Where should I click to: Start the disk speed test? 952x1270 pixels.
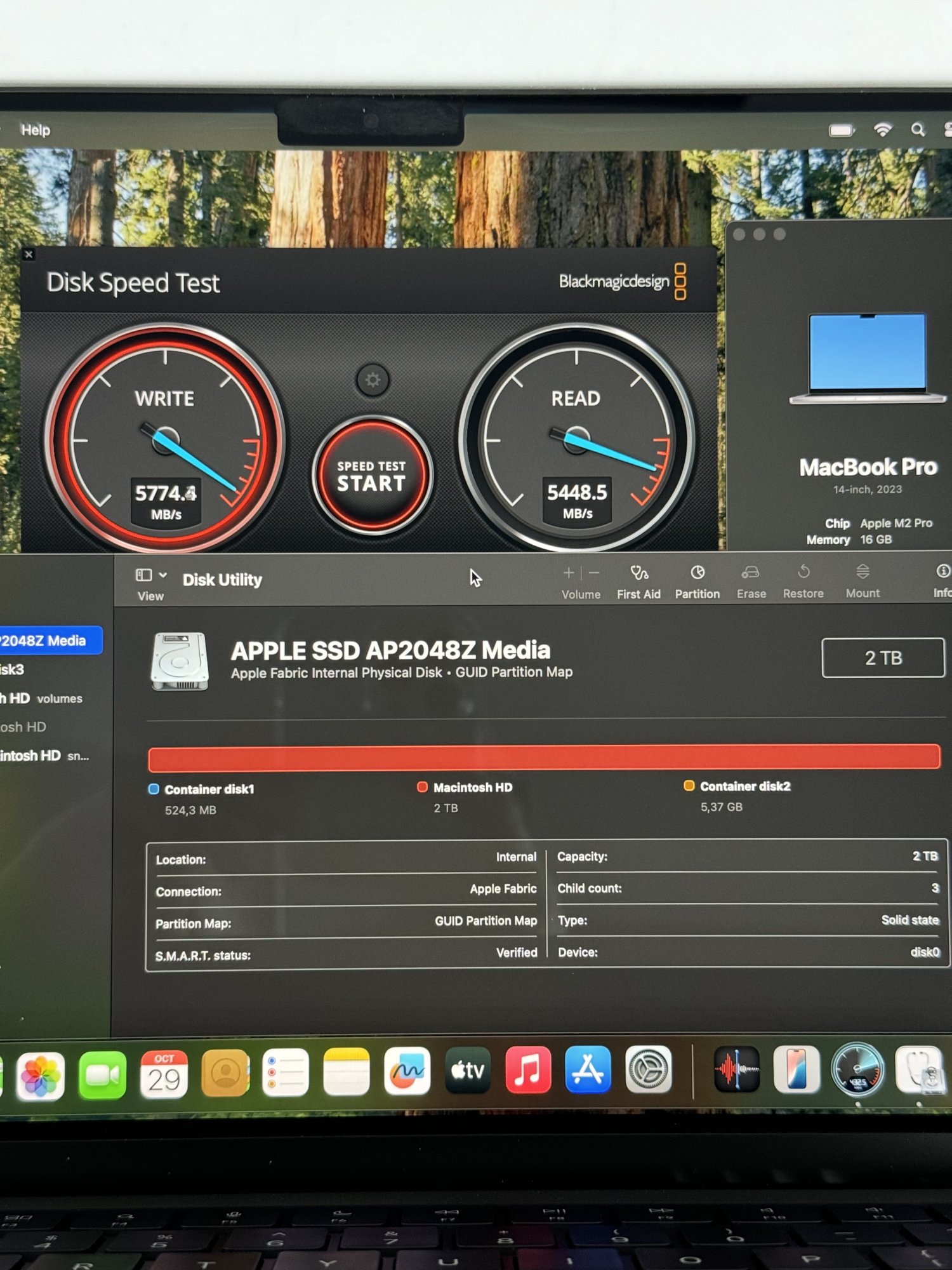pos(372,476)
